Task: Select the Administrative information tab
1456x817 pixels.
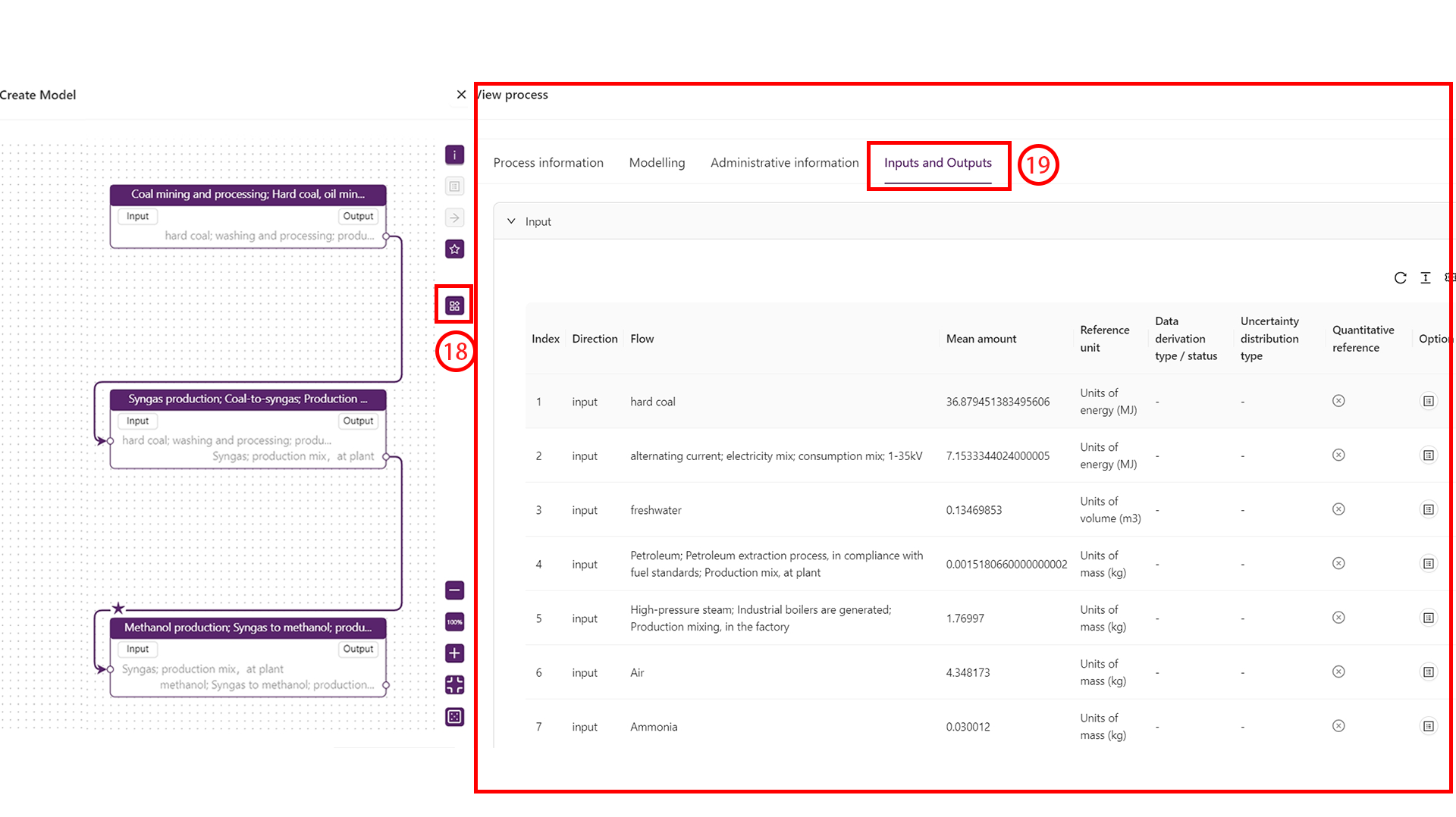Action: pos(784,163)
